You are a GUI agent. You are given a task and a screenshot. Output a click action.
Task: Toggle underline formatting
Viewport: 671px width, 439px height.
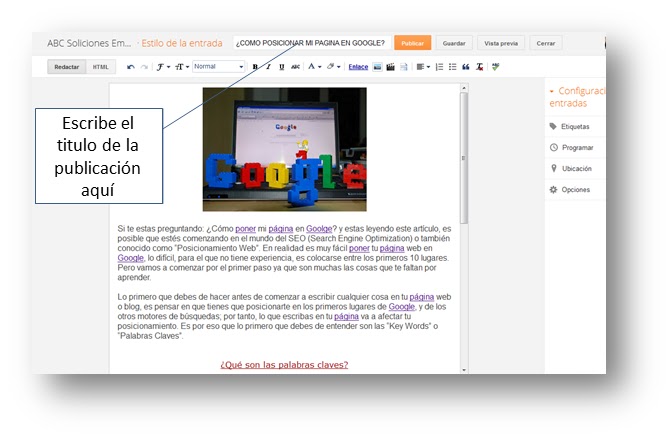pos(282,67)
